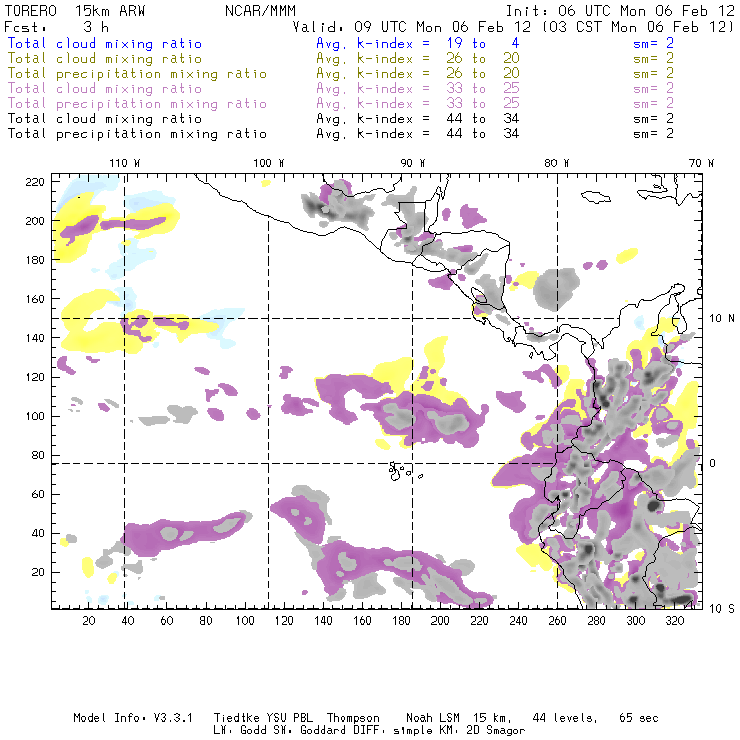Click the 'Init: 06 UTC Mon 06 Feb 12' text
Image resolution: width=740 pixels, height=740 pixels.
[x=620, y=11]
